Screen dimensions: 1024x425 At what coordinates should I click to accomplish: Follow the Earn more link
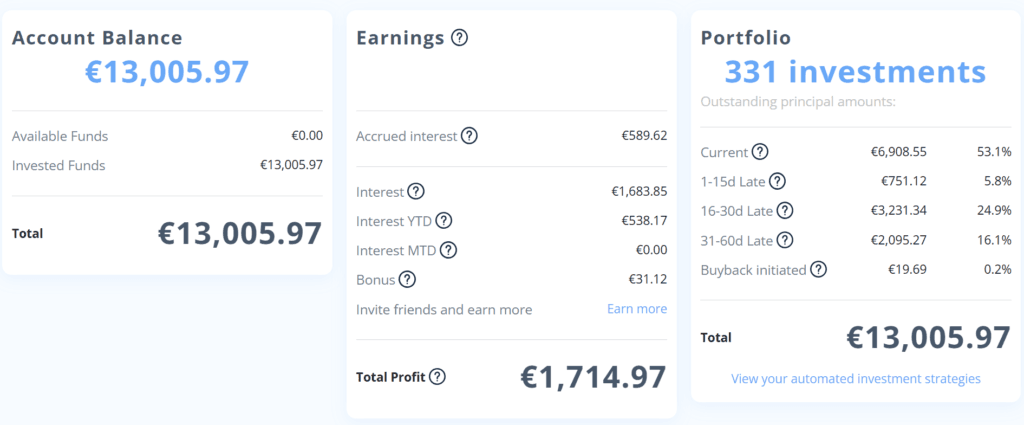pyautogui.click(x=637, y=309)
